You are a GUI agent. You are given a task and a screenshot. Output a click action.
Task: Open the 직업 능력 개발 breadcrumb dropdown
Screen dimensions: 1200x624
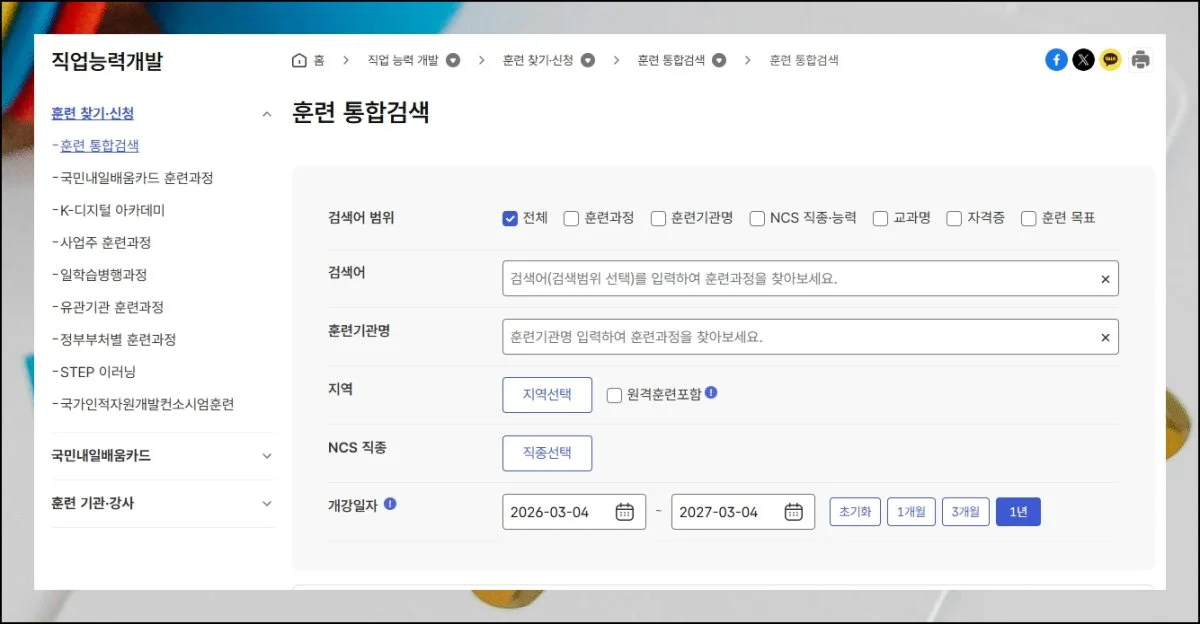(x=453, y=60)
